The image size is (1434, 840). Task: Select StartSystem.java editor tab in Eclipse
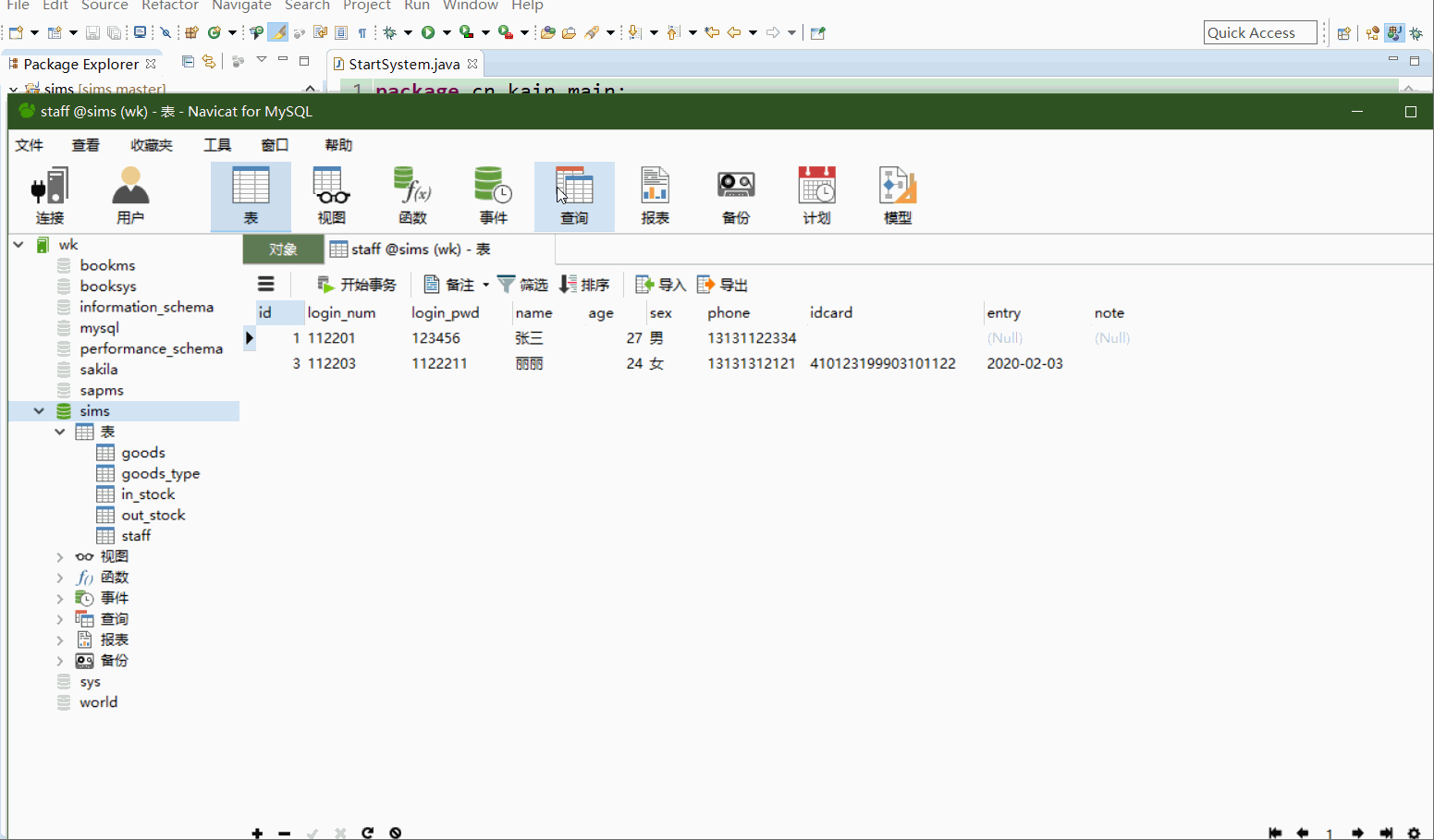tap(404, 64)
